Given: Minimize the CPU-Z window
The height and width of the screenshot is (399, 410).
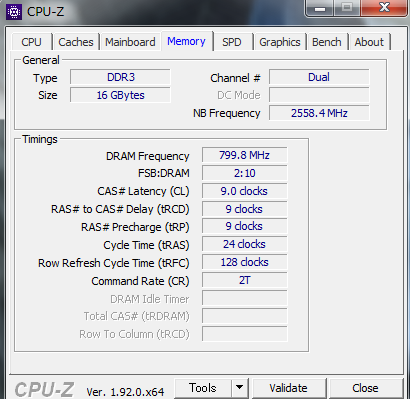Looking at the screenshot, I should (x=319, y=8).
